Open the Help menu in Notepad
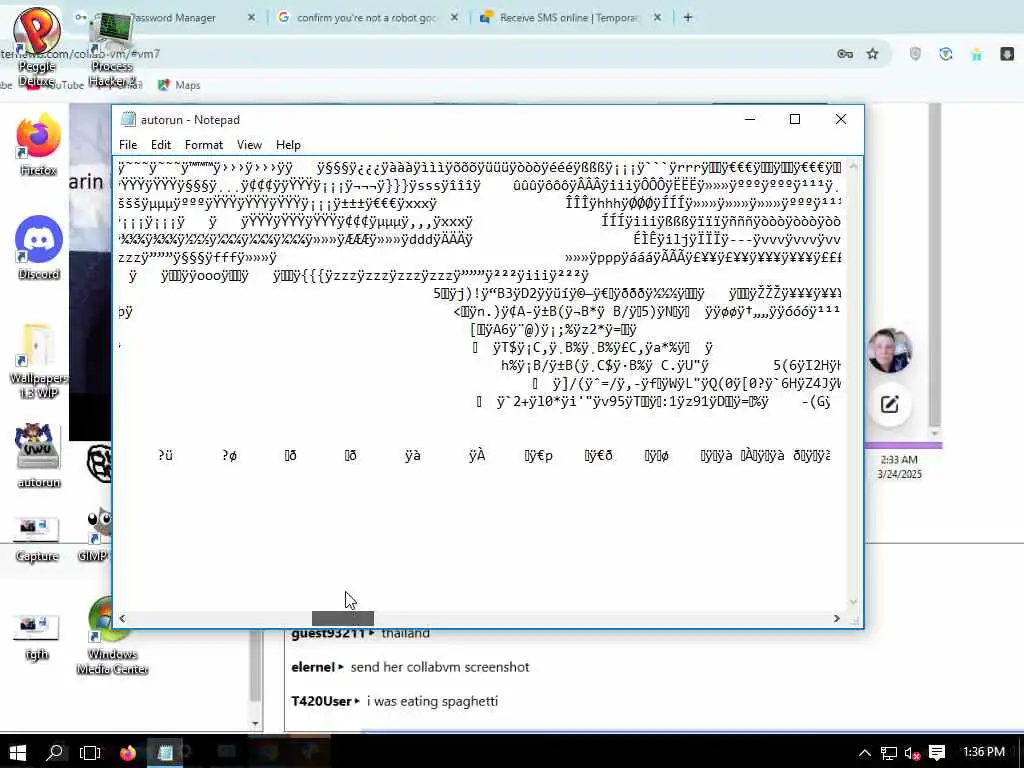Image resolution: width=1024 pixels, height=768 pixels. click(x=288, y=145)
